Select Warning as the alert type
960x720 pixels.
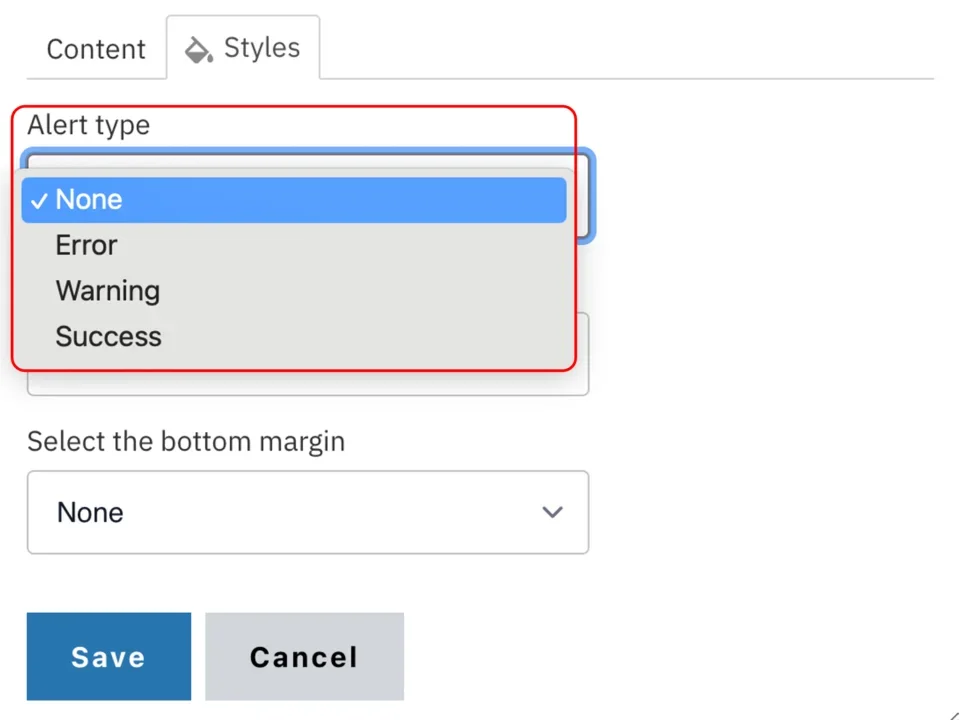[107, 291]
